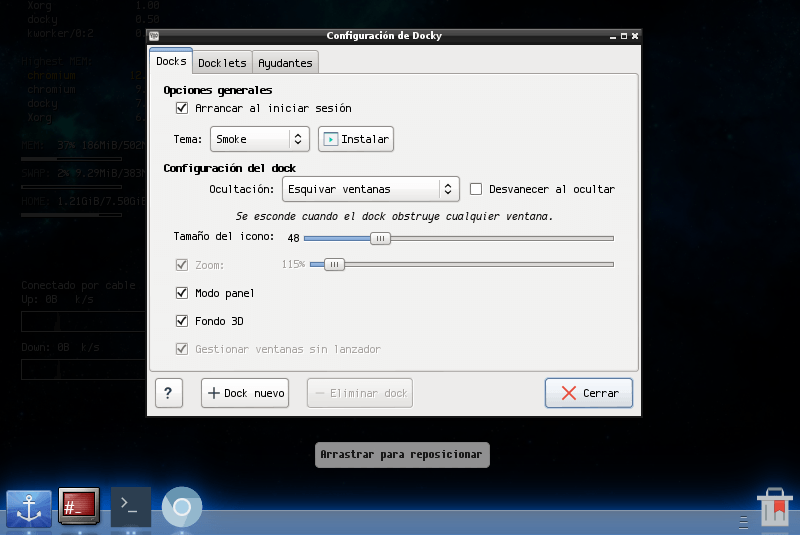800x535 pixels.
Task: Click the question mark help button
Action: 169,393
